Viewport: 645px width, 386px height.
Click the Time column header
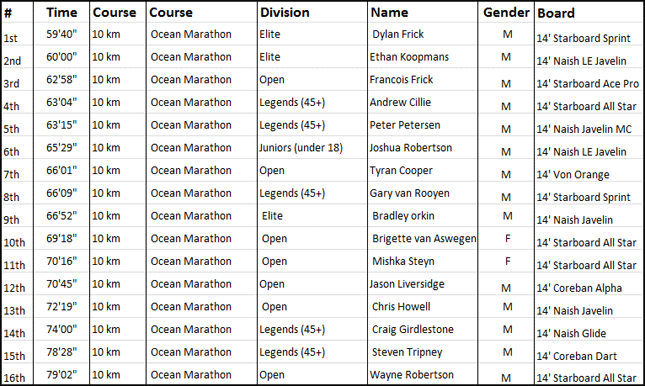click(x=62, y=12)
